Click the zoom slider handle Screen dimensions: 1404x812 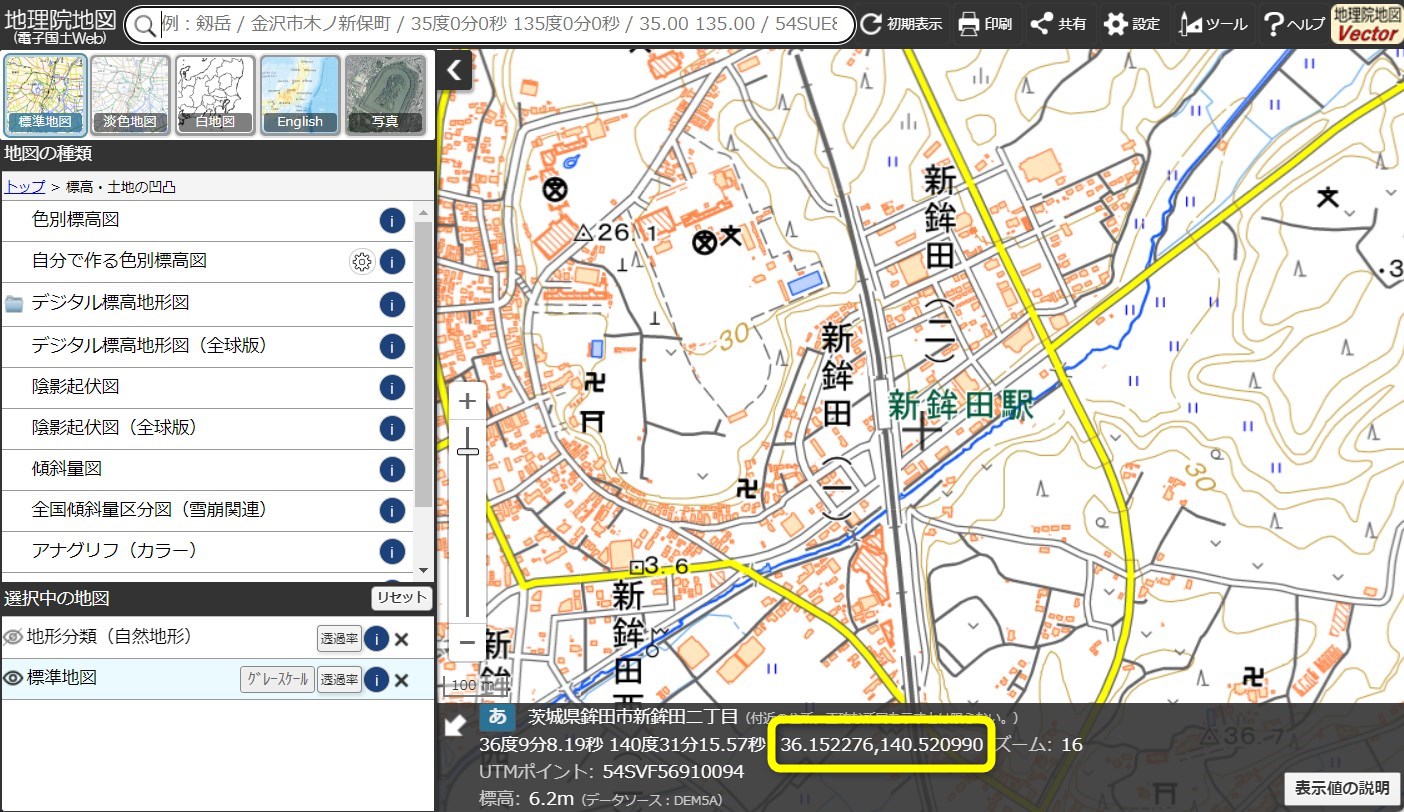click(467, 452)
